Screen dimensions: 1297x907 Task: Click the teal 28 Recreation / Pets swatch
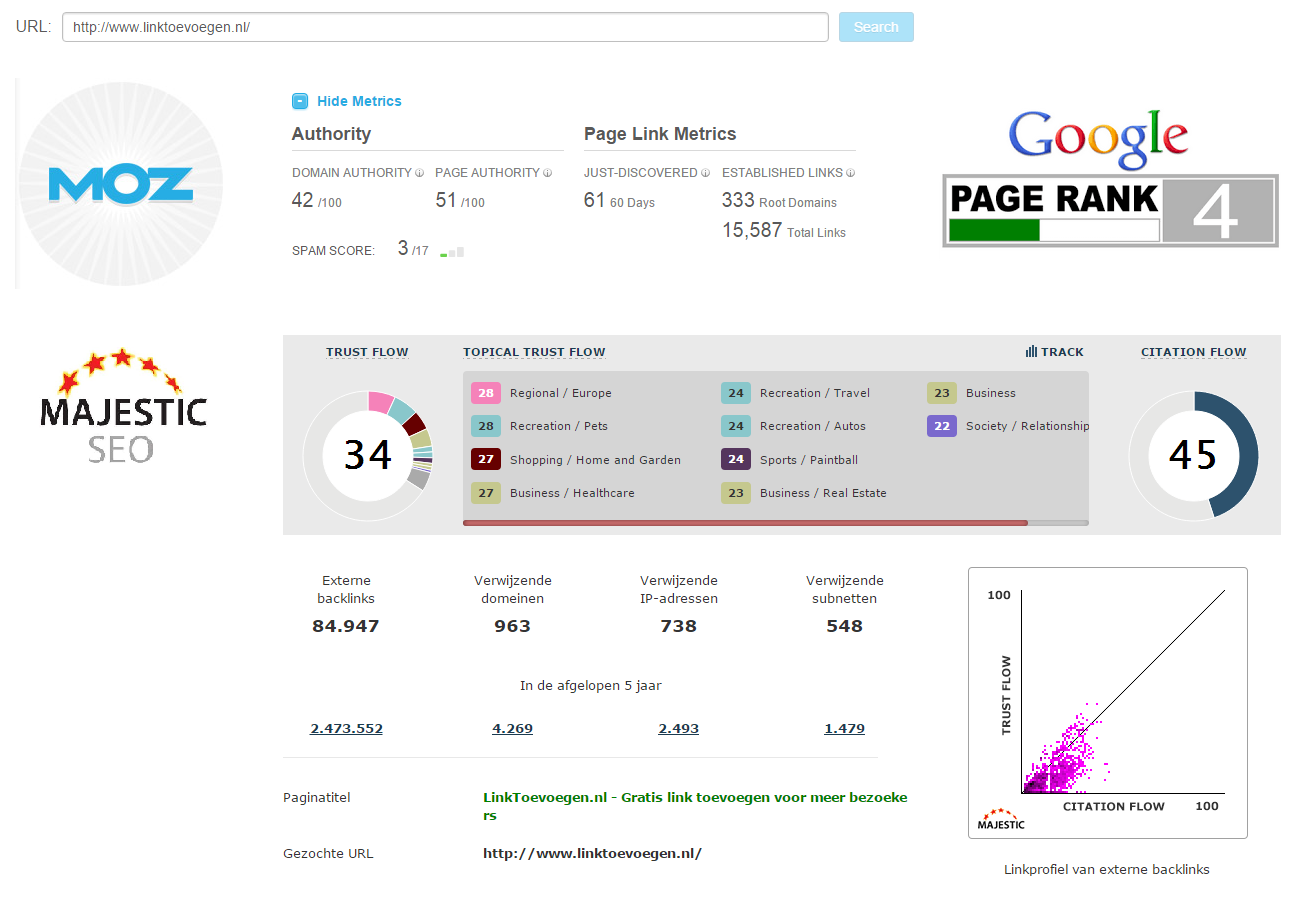point(486,426)
